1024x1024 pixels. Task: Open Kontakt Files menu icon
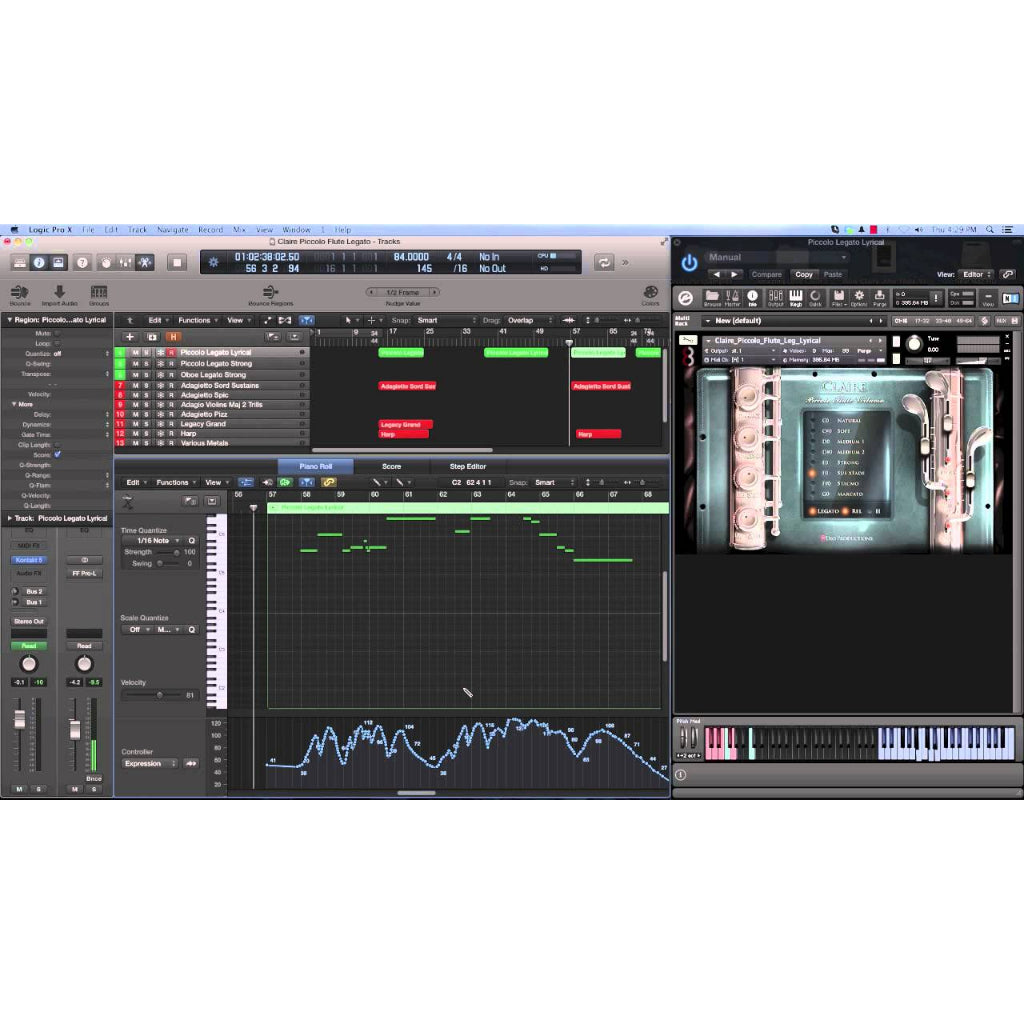841,295
